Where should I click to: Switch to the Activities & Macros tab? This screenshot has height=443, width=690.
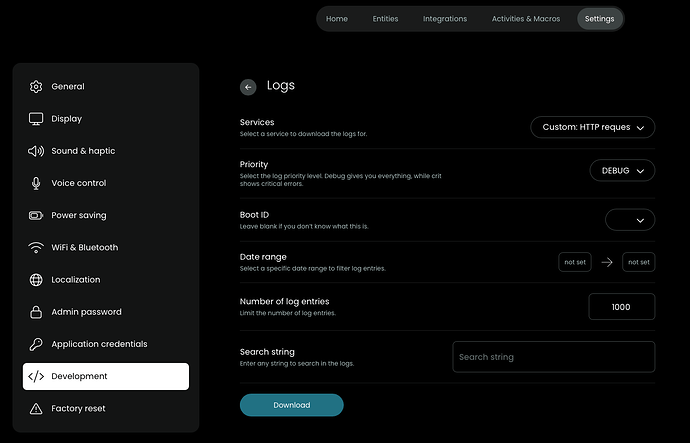pyautogui.click(x=526, y=19)
